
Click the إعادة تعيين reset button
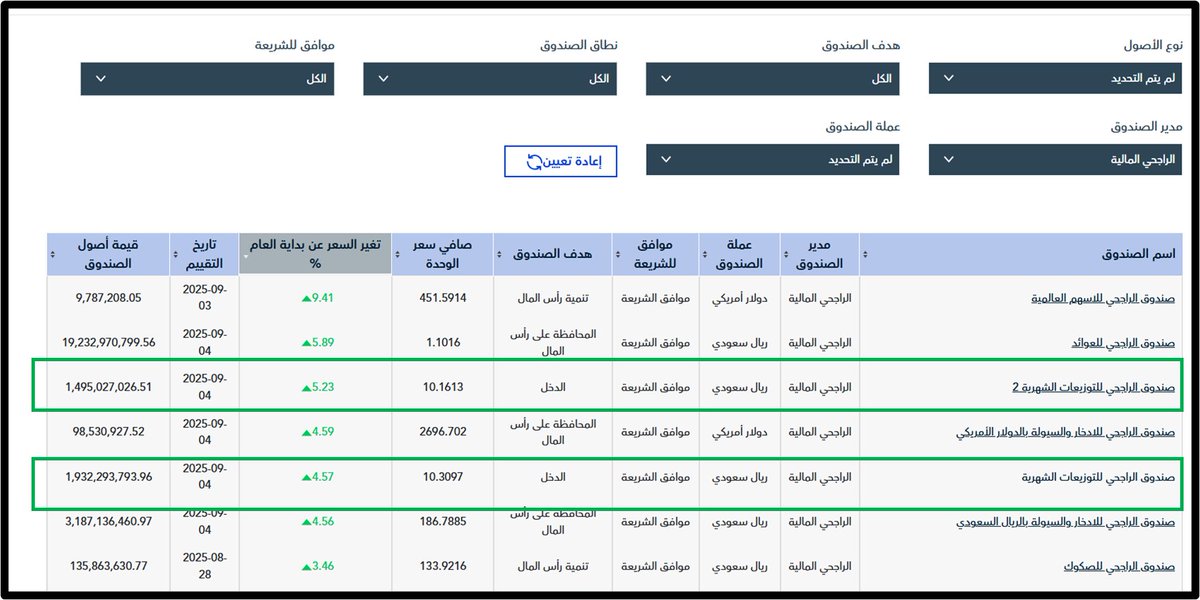click(561, 160)
